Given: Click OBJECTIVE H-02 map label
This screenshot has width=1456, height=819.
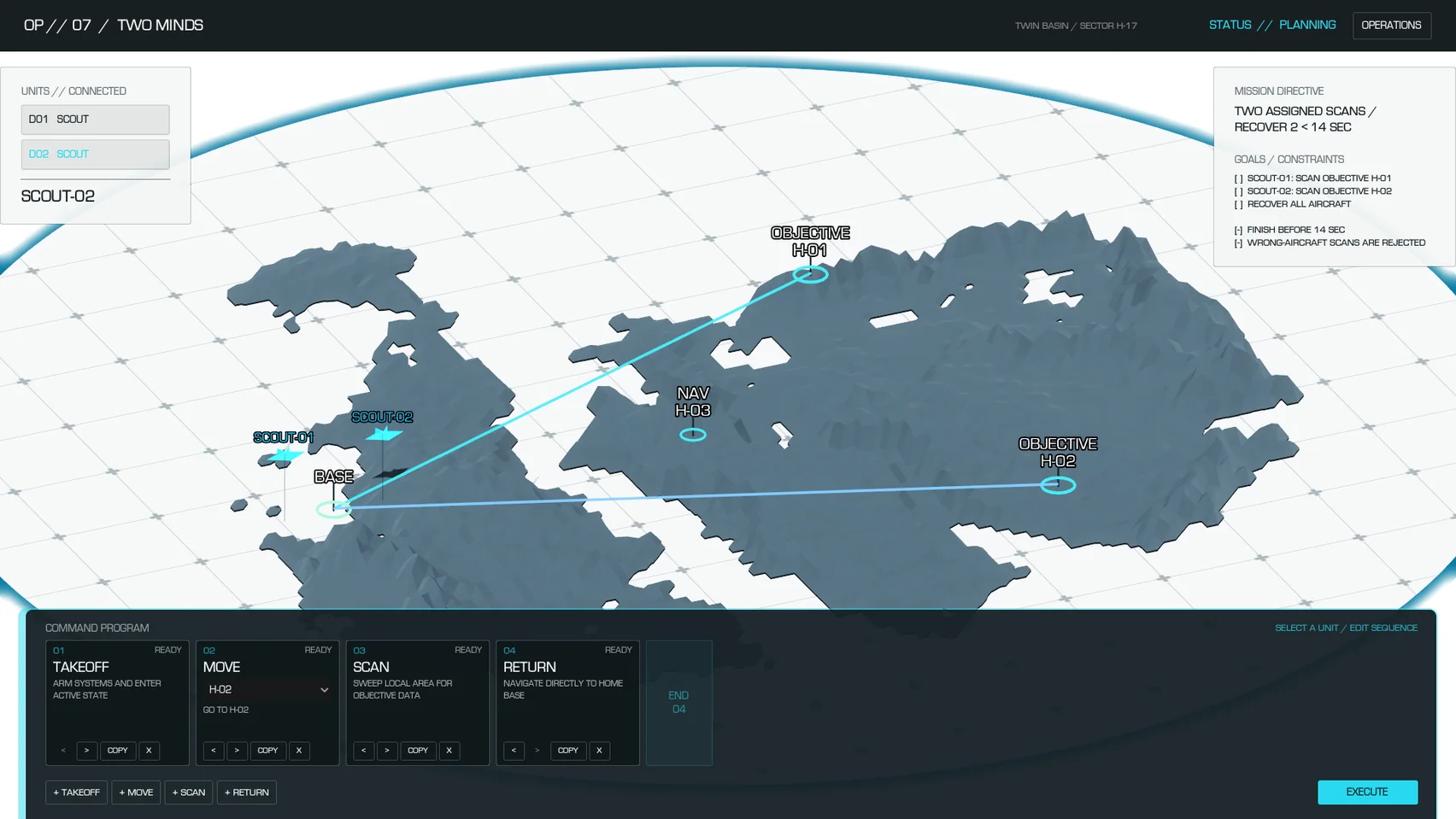Looking at the screenshot, I should (x=1058, y=453).
